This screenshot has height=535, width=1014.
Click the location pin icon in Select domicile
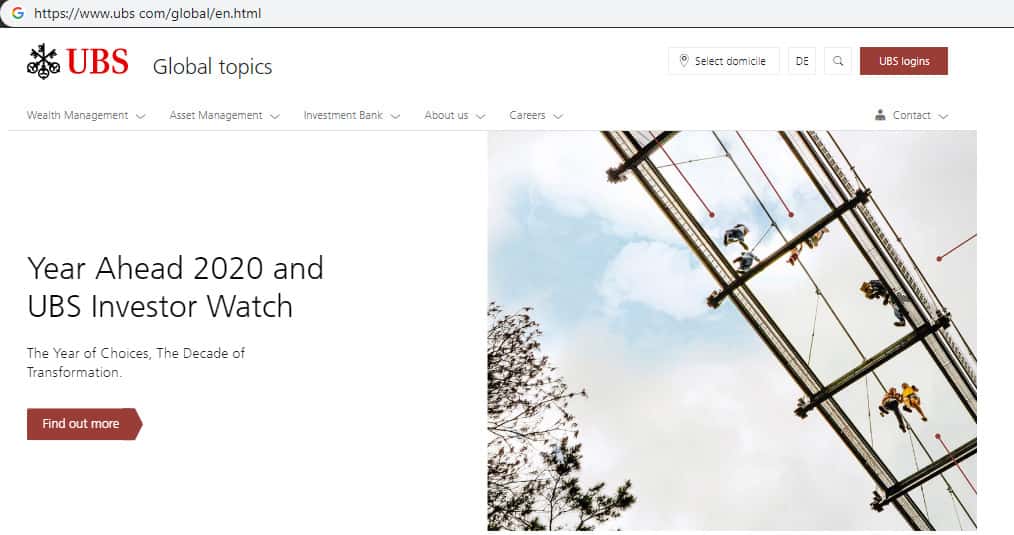coord(684,61)
